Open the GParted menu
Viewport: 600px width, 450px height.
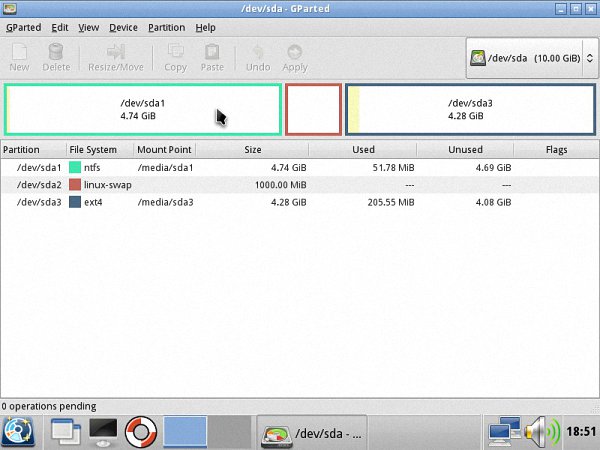pos(23,28)
